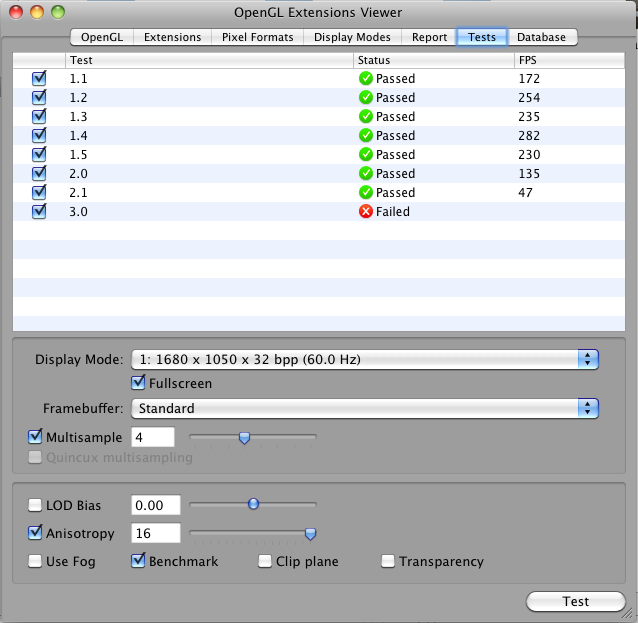Click the Status column header
Screen dimensions: 638x623
click(434, 60)
